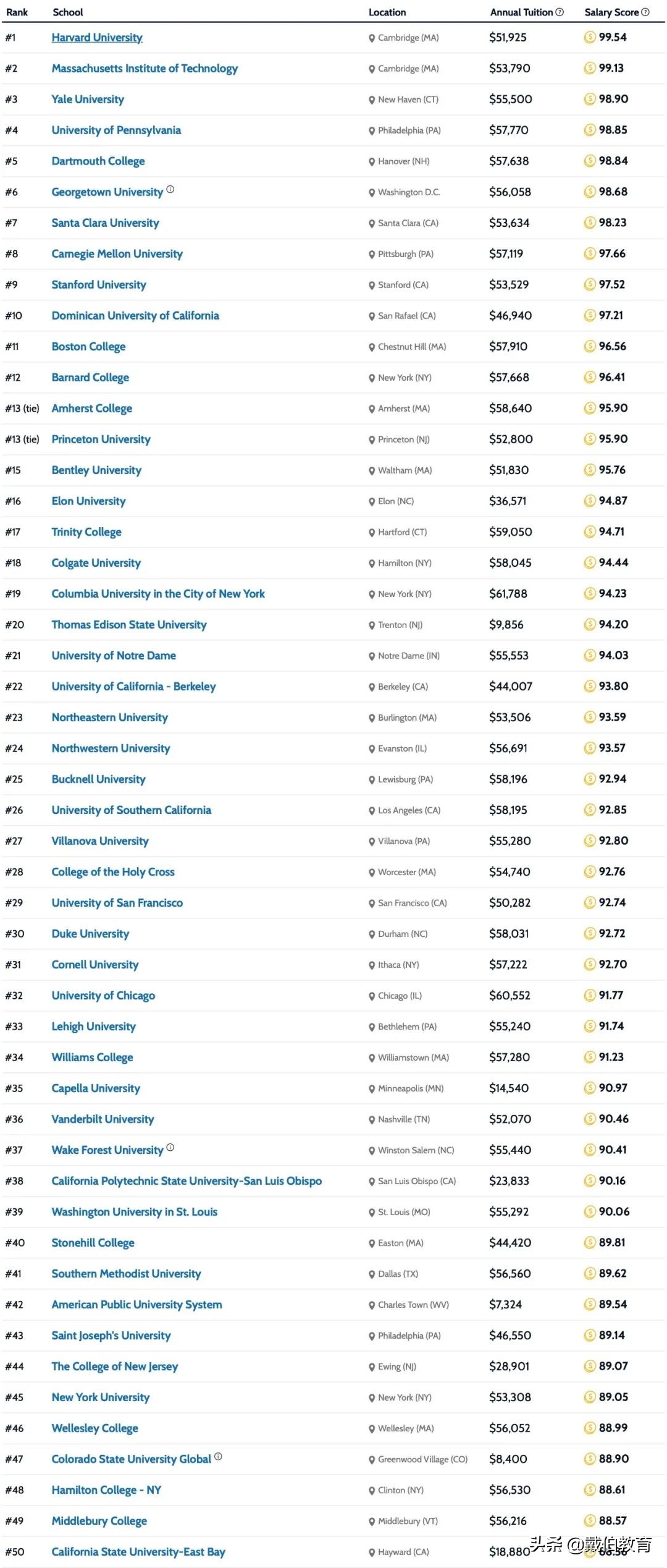Sort by the Rank column header
The image size is (667, 1568).
point(17,12)
